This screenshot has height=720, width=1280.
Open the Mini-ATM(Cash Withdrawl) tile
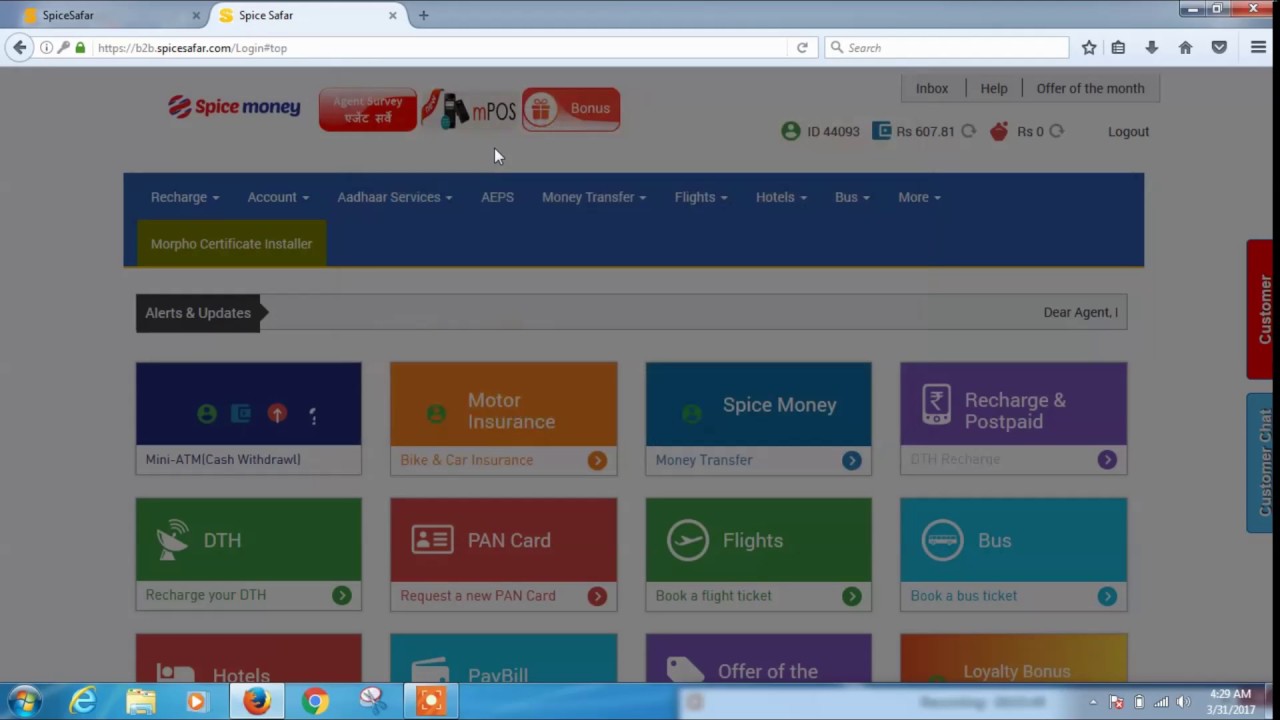[248, 418]
